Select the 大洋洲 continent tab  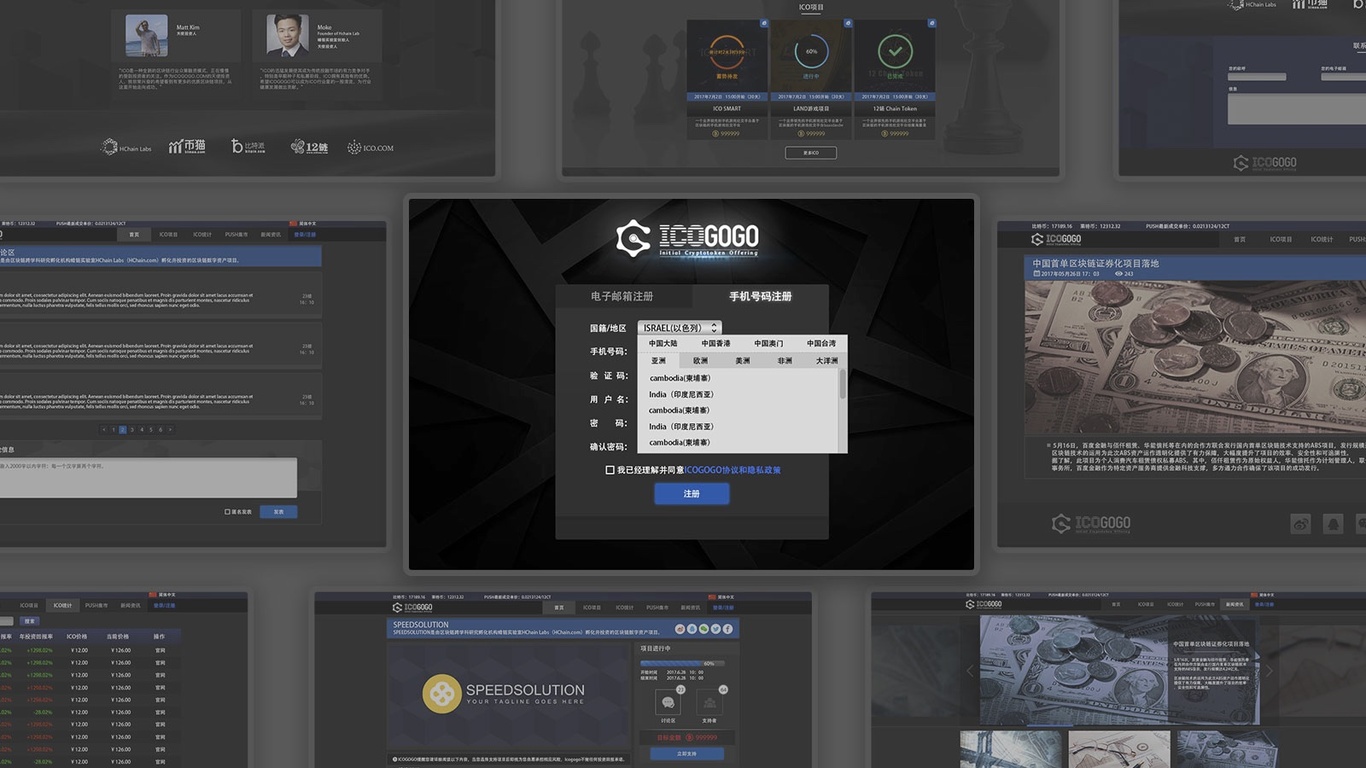pyautogui.click(x=827, y=360)
